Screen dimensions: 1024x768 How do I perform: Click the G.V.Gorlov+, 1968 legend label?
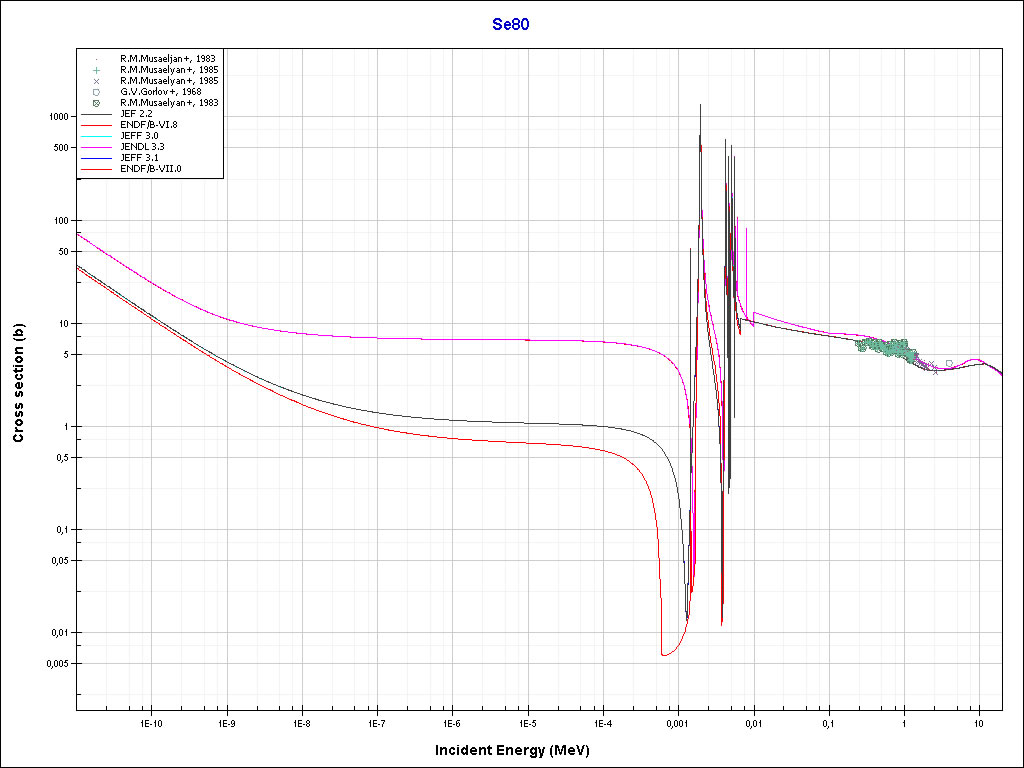tap(160, 92)
